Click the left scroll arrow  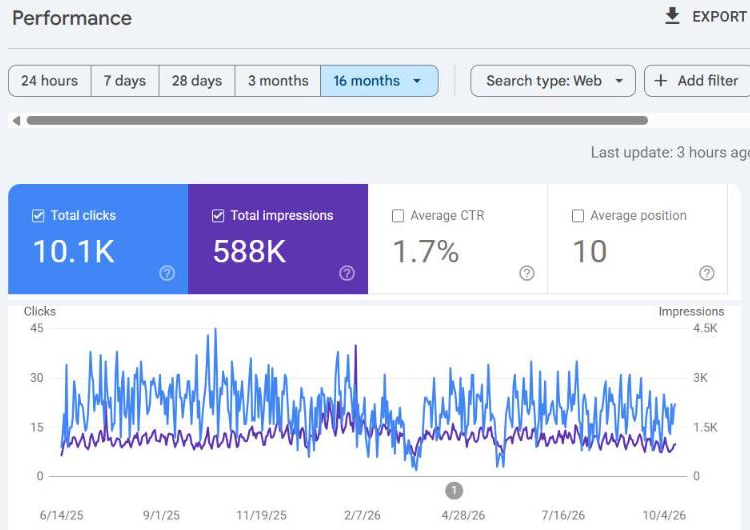tap(16, 121)
